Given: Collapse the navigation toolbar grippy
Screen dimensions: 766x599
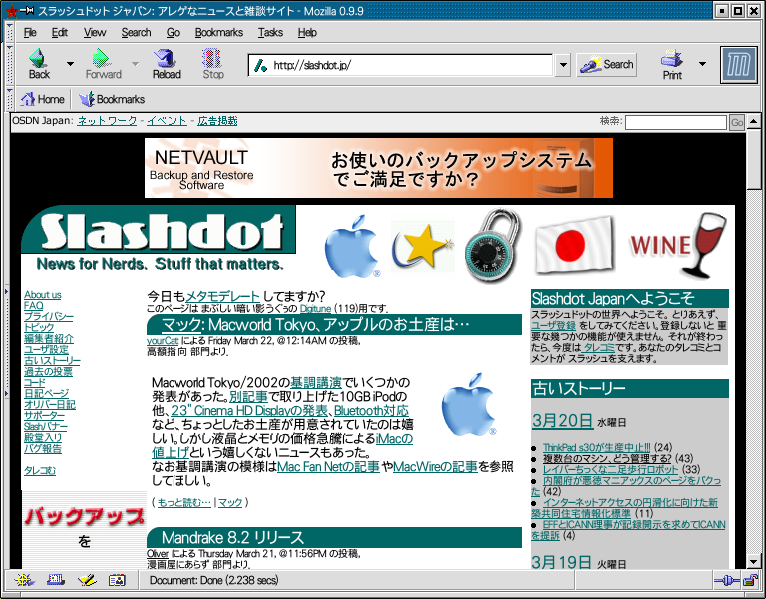Looking at the screenshot, I should coord(9,64).
